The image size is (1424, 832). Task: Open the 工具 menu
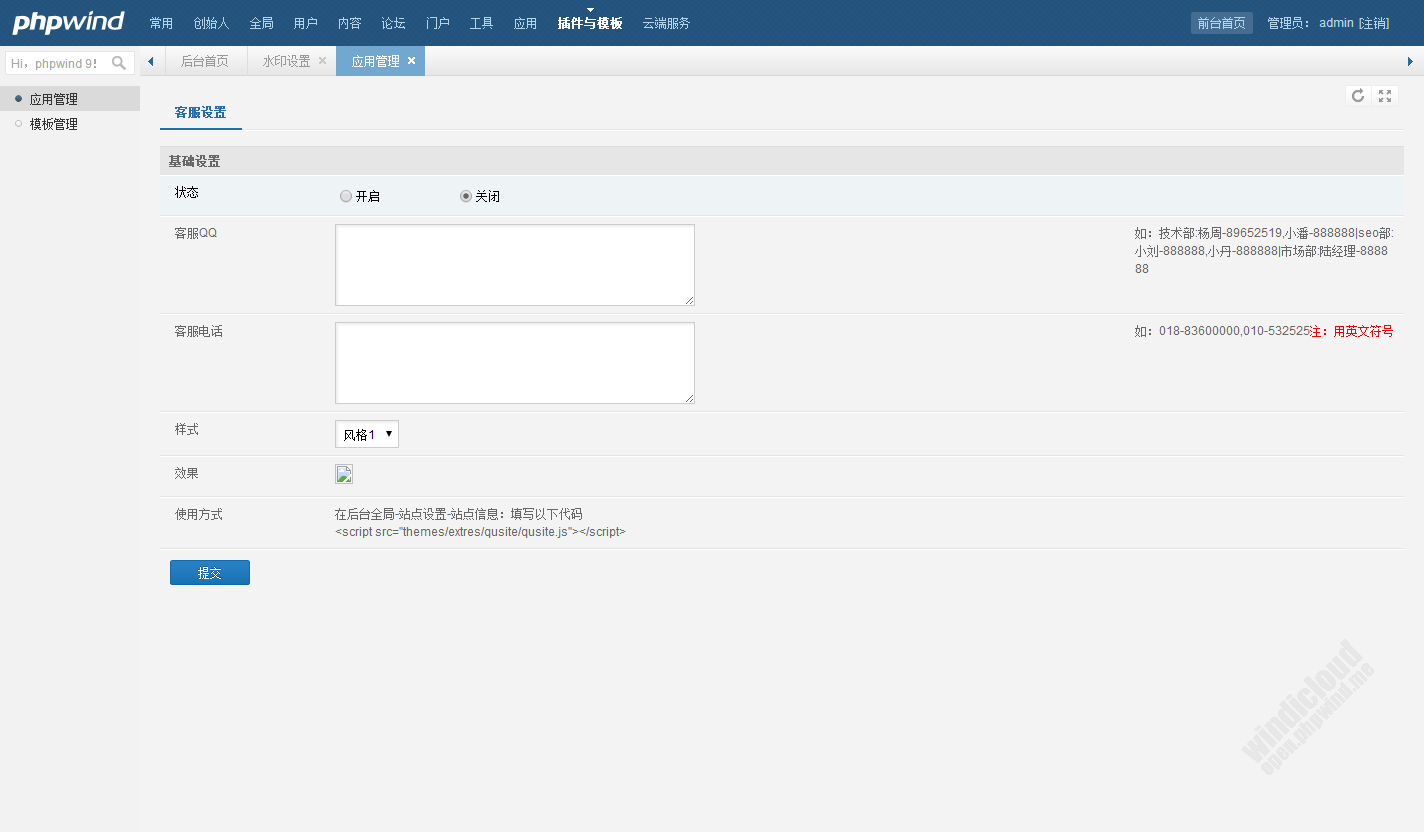point(481,23)
